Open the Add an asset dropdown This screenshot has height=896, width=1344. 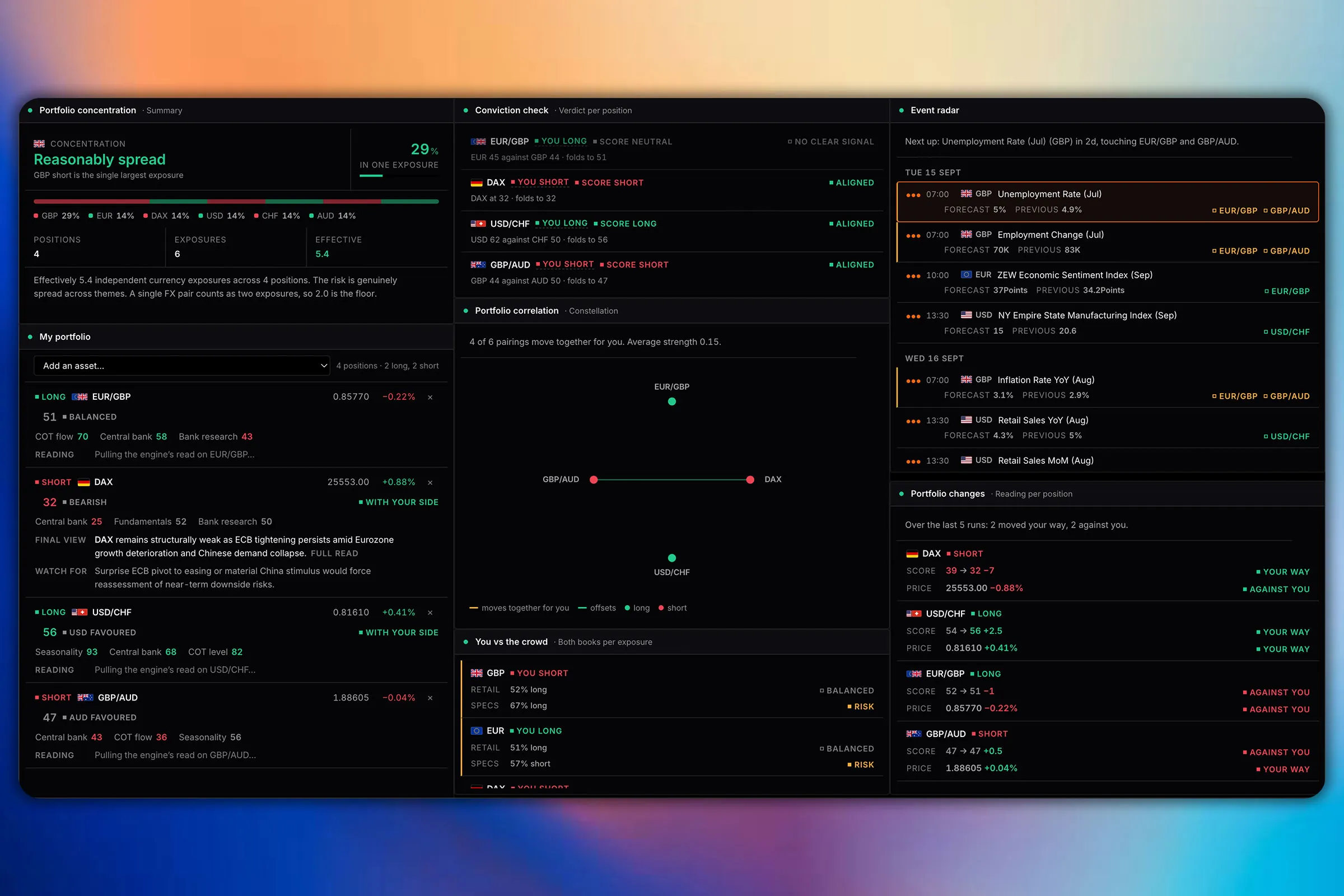[x=181, y=366]
